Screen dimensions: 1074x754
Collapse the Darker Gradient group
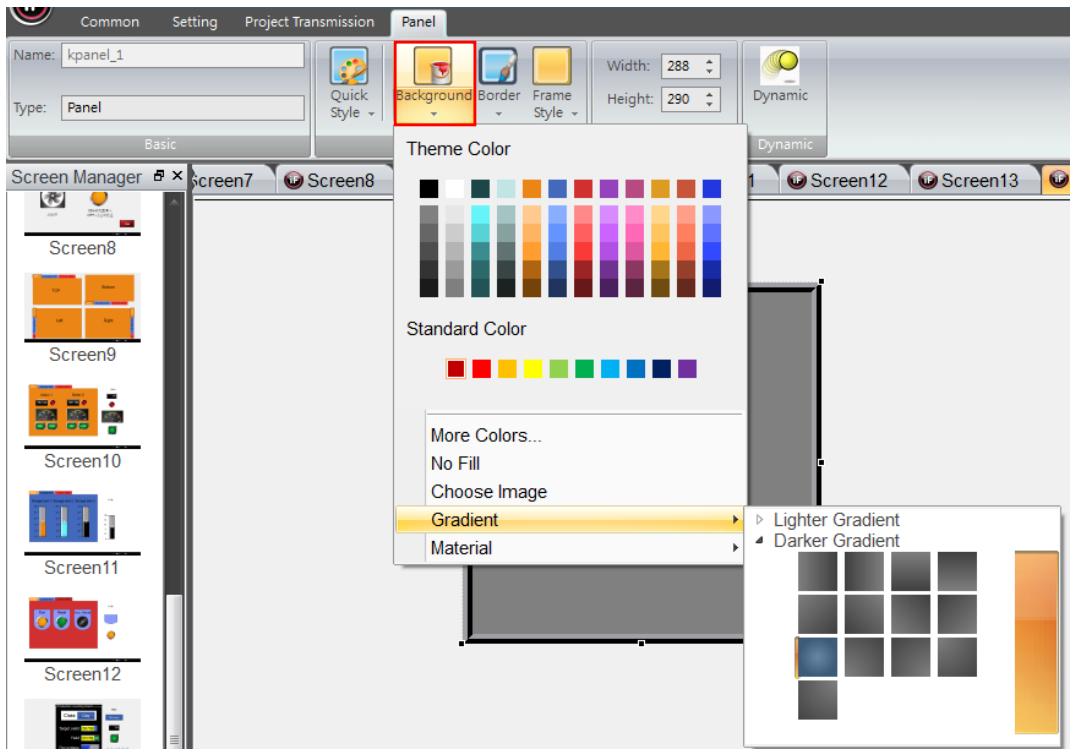coord(760,540)
